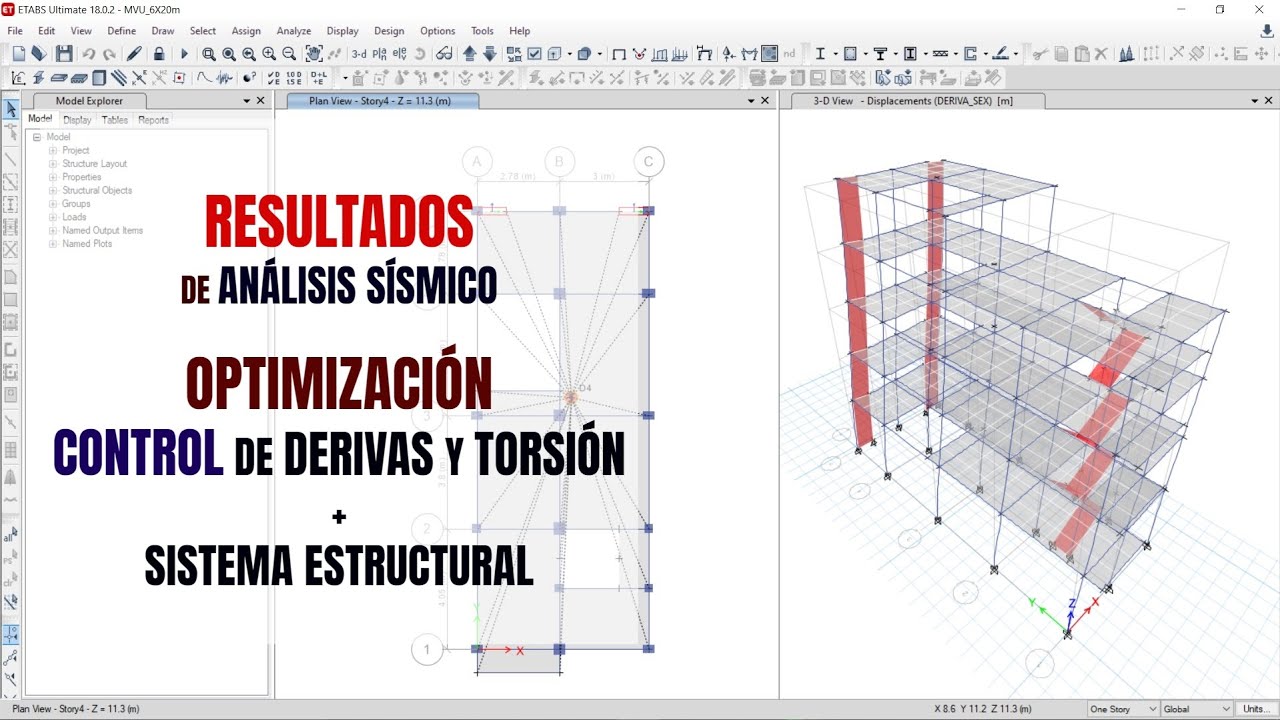Switch to Elevation view button
Image resolution: width=1280 pixels, height=720 pixels.
click(x=399, y=53)
